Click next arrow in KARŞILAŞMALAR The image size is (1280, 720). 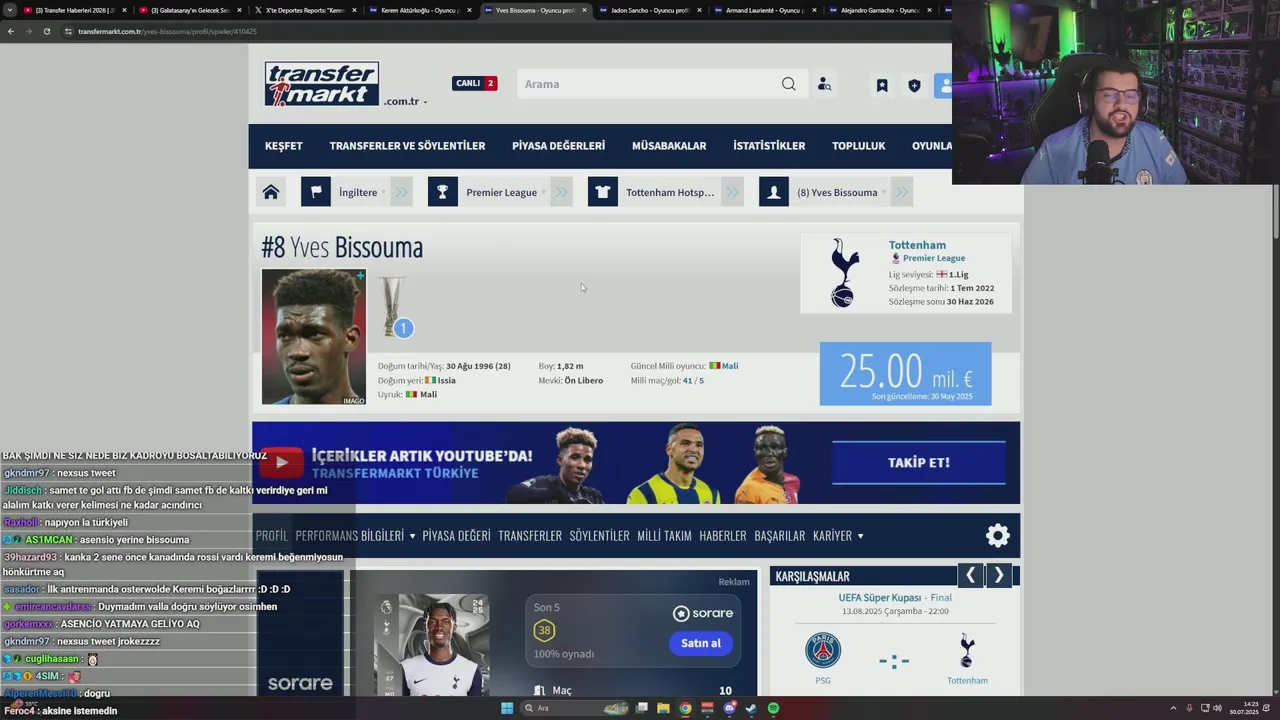click(999, 575)
